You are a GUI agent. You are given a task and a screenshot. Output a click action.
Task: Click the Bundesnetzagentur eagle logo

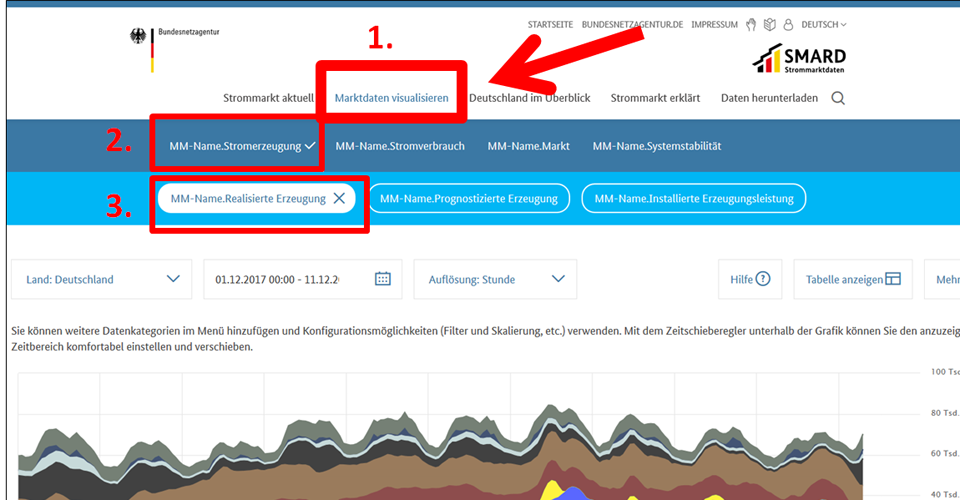[x=138, y=37]
